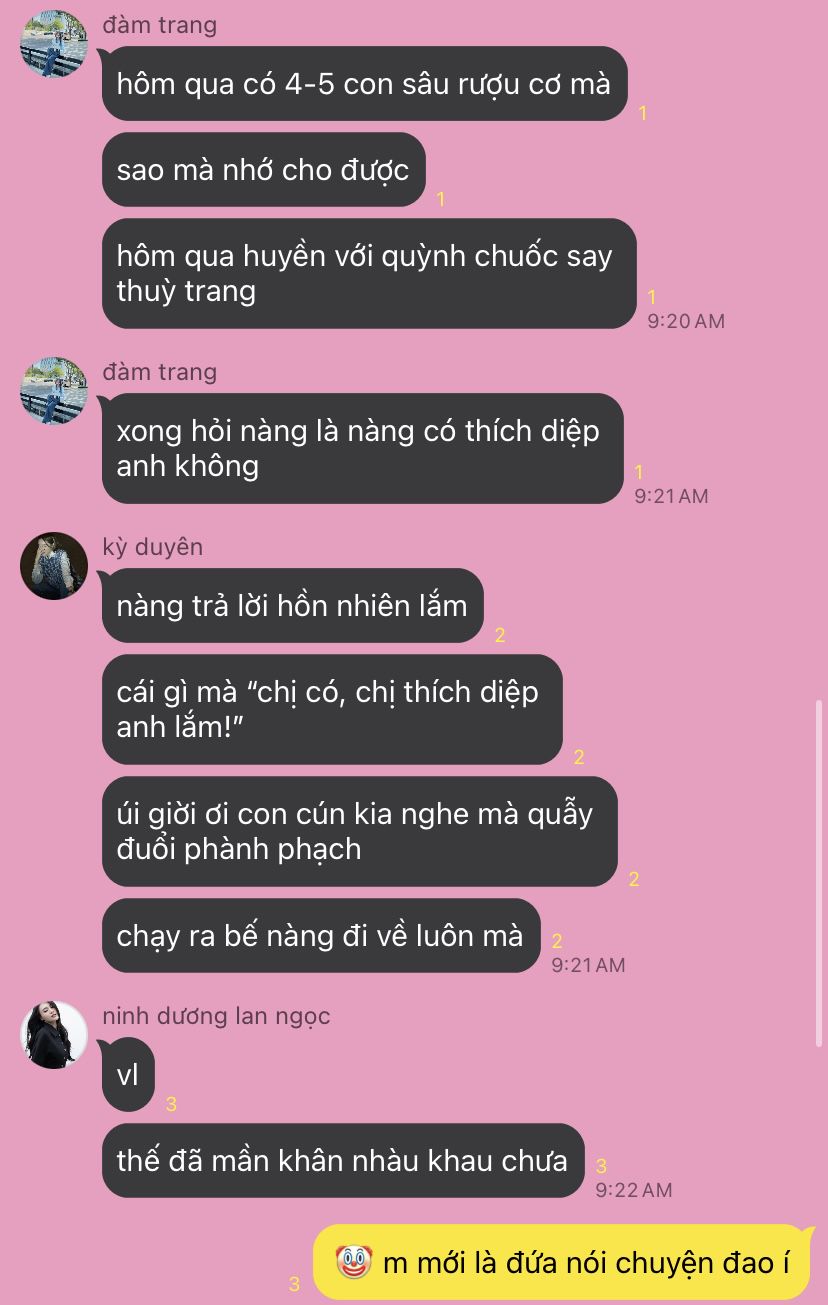Select the short "vl" message bubble
828x1305 pixels.
point(128,1075)
